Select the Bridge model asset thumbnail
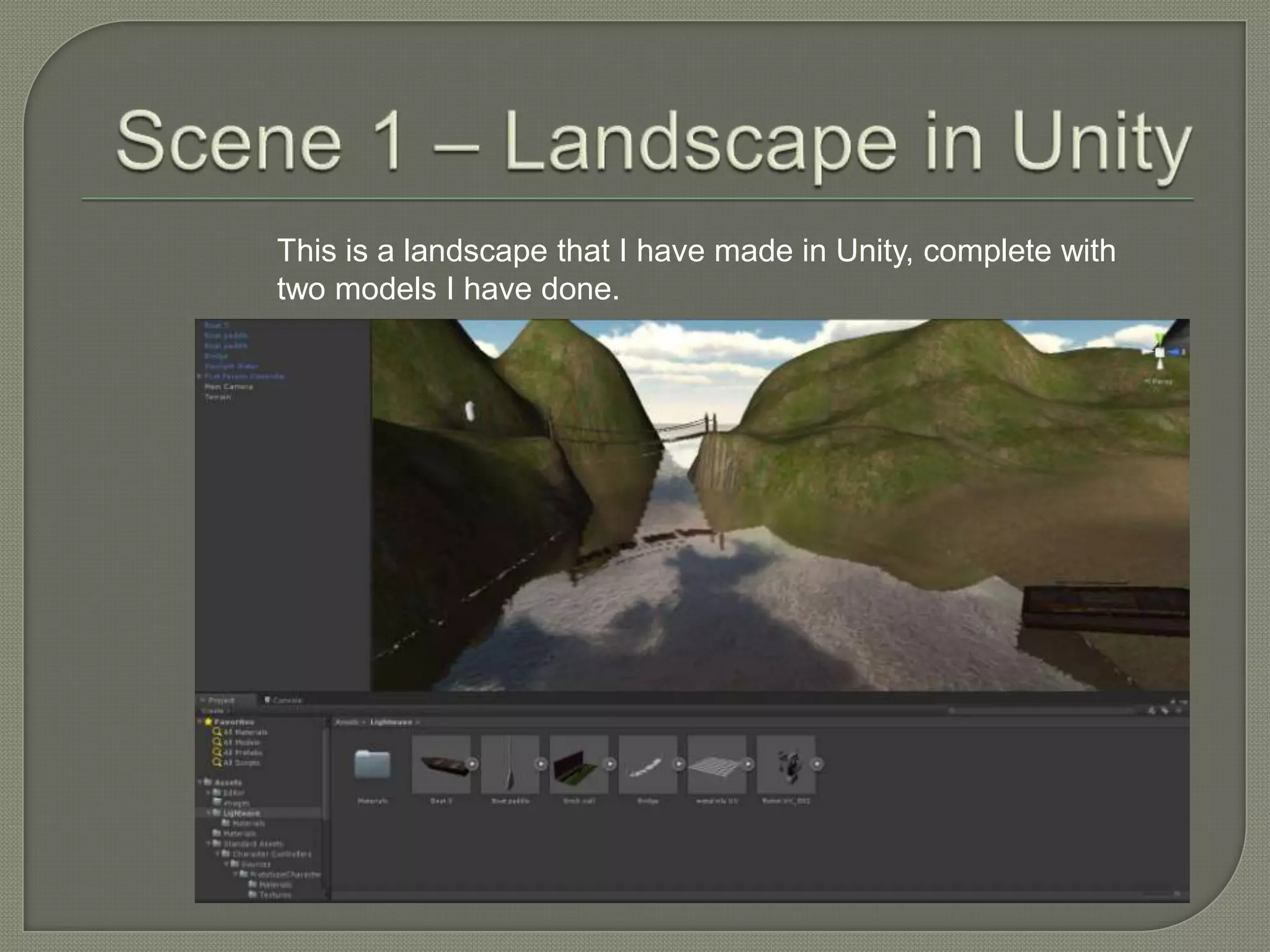Viewport: 1270px width, 952px height. (647, 764)
